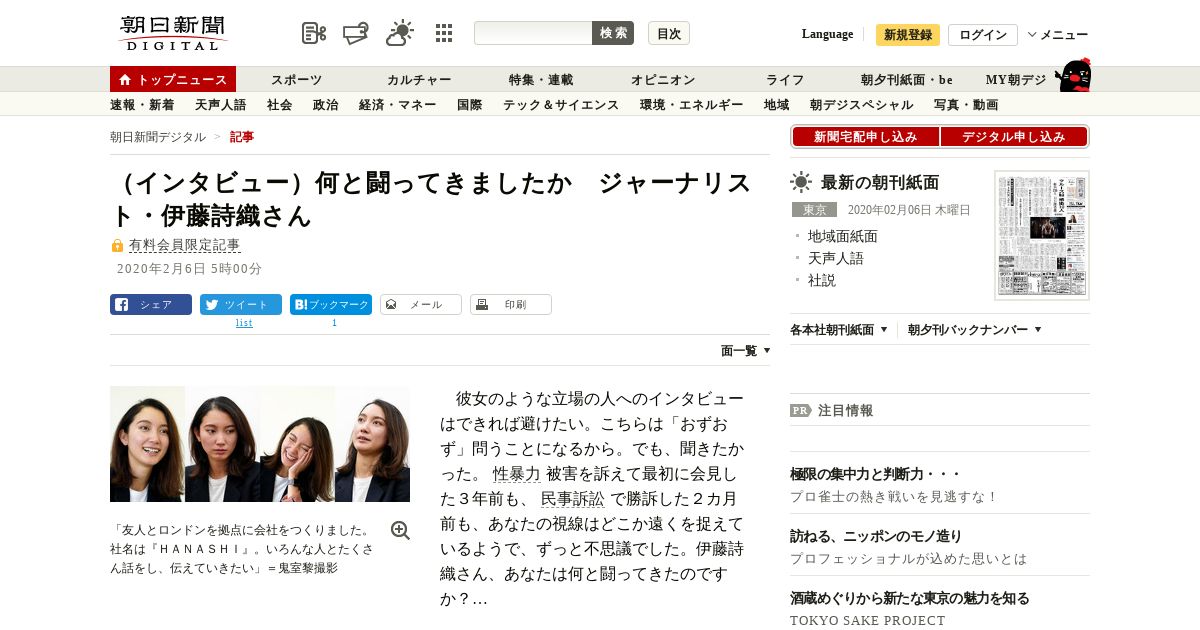Image resolution: width=1200 pixels, height=630 pixels.
Task: Open the スポーツ section tab
Action: click(x=296, y=79)
